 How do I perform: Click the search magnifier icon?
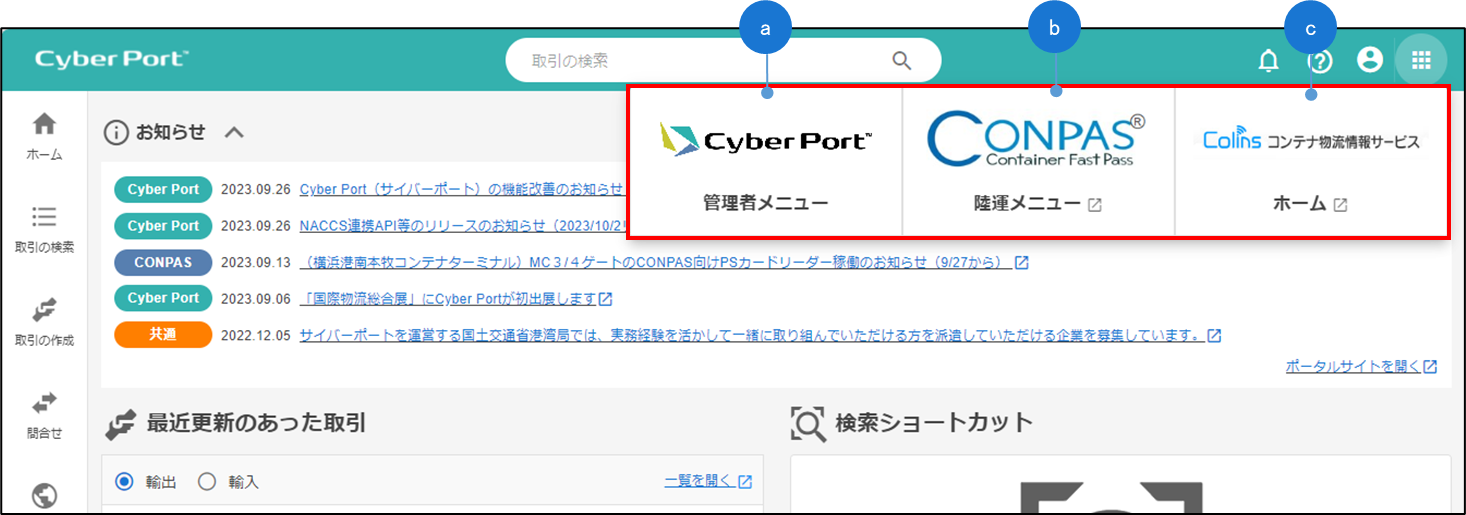[901, 61]
